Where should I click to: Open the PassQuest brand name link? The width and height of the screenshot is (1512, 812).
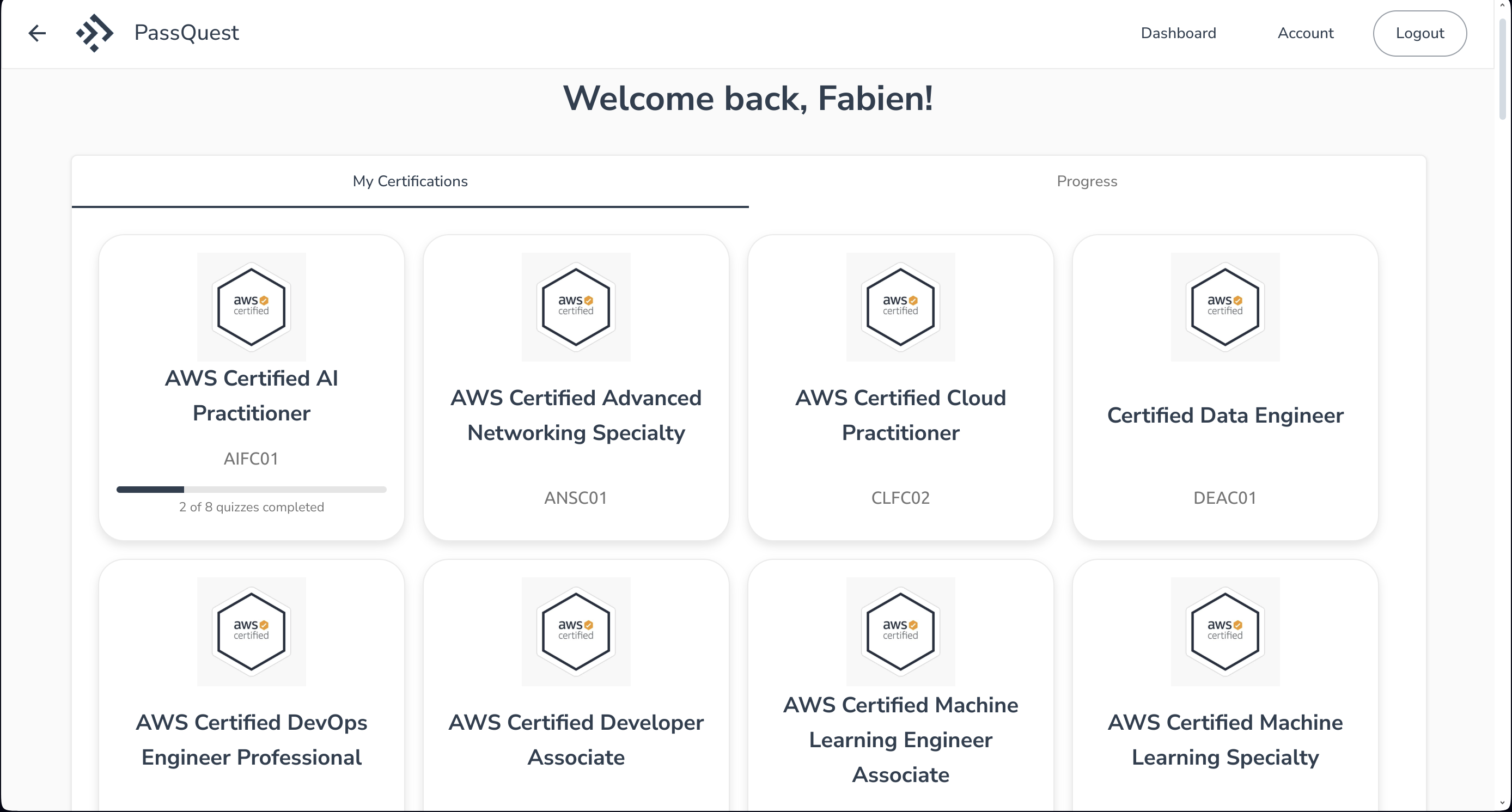[187, 33]
